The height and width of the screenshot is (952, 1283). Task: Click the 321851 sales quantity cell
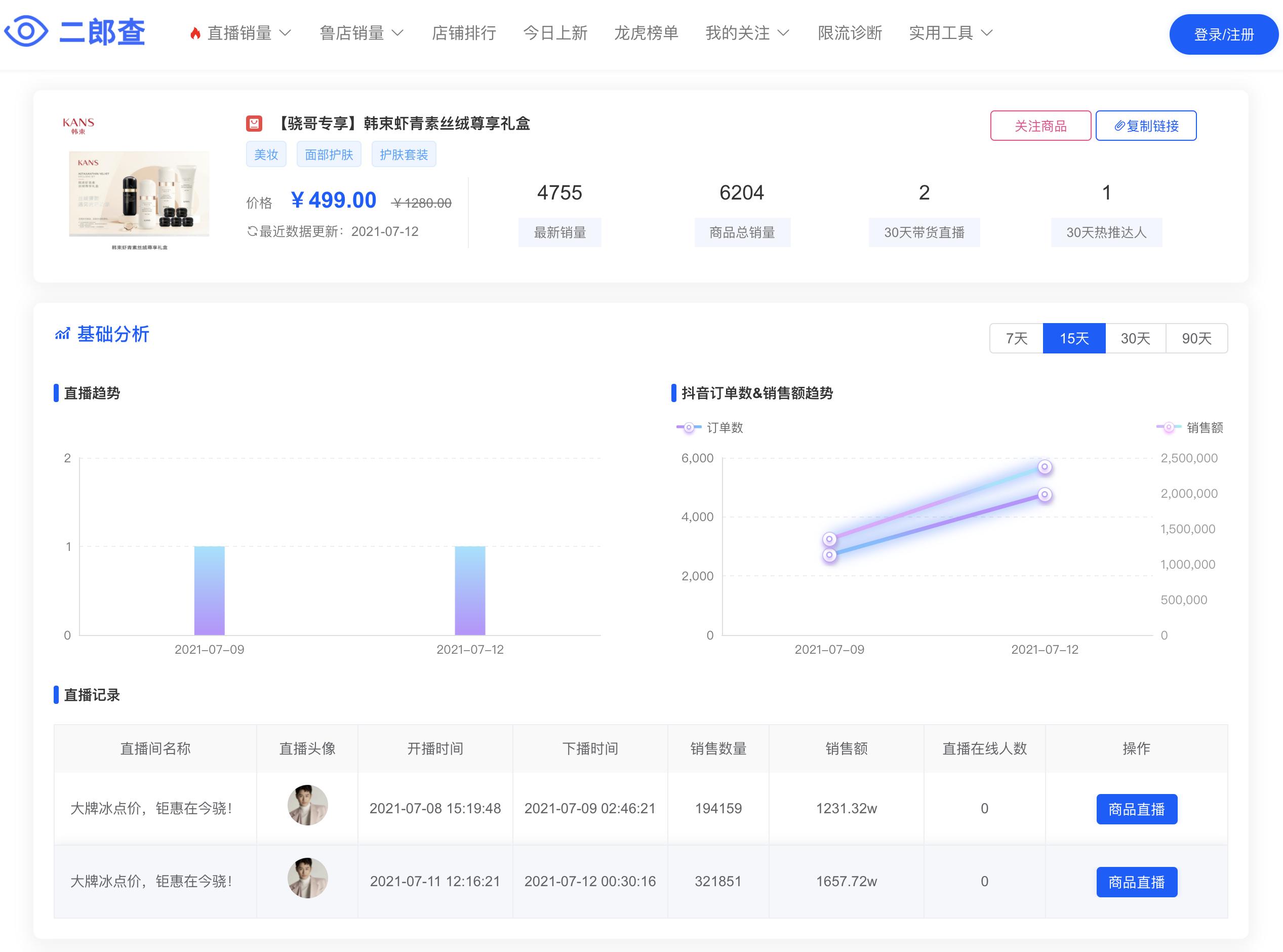click(718, 881)
